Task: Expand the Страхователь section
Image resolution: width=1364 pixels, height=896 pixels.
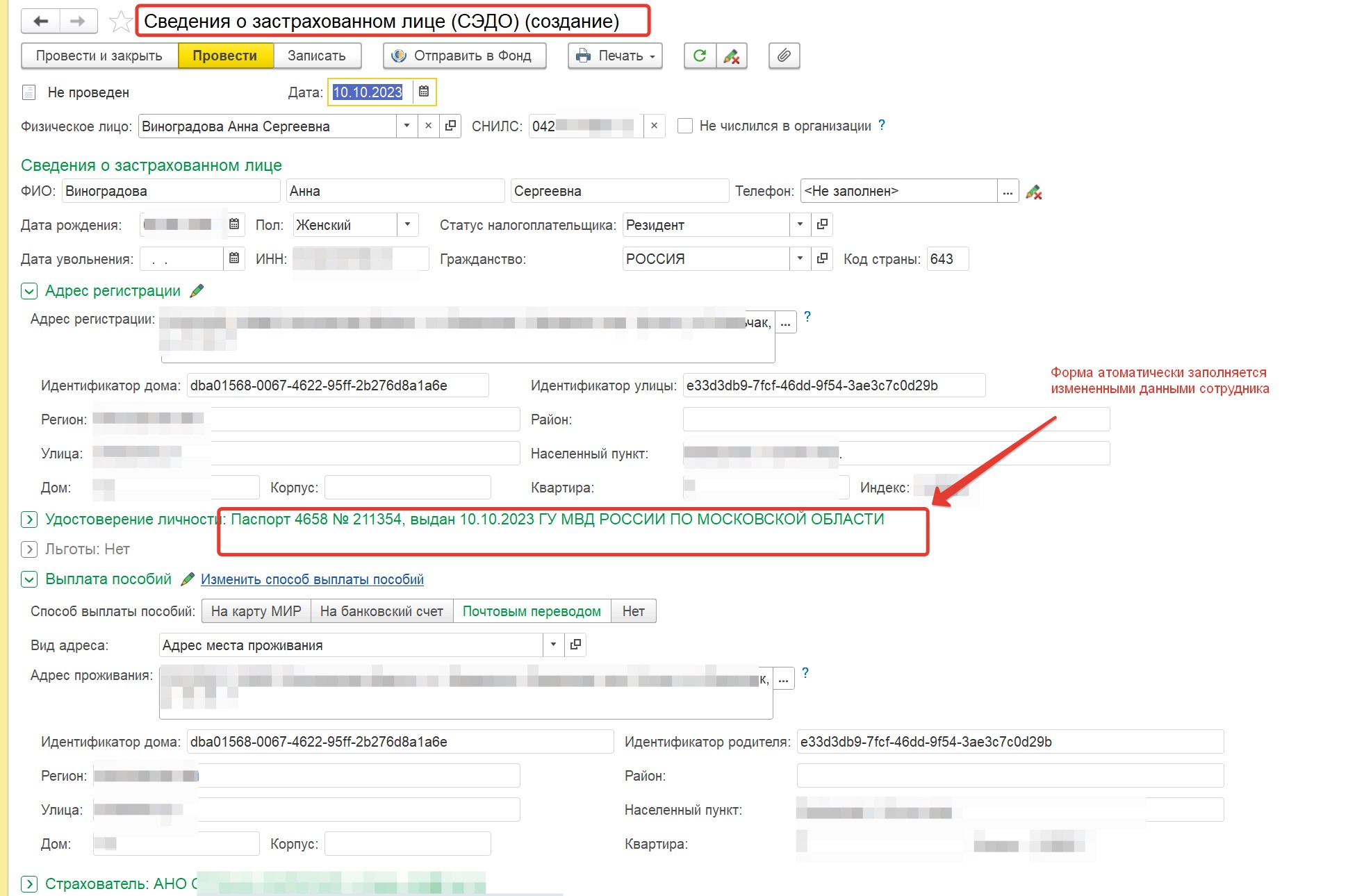Action: click(29, 884)
